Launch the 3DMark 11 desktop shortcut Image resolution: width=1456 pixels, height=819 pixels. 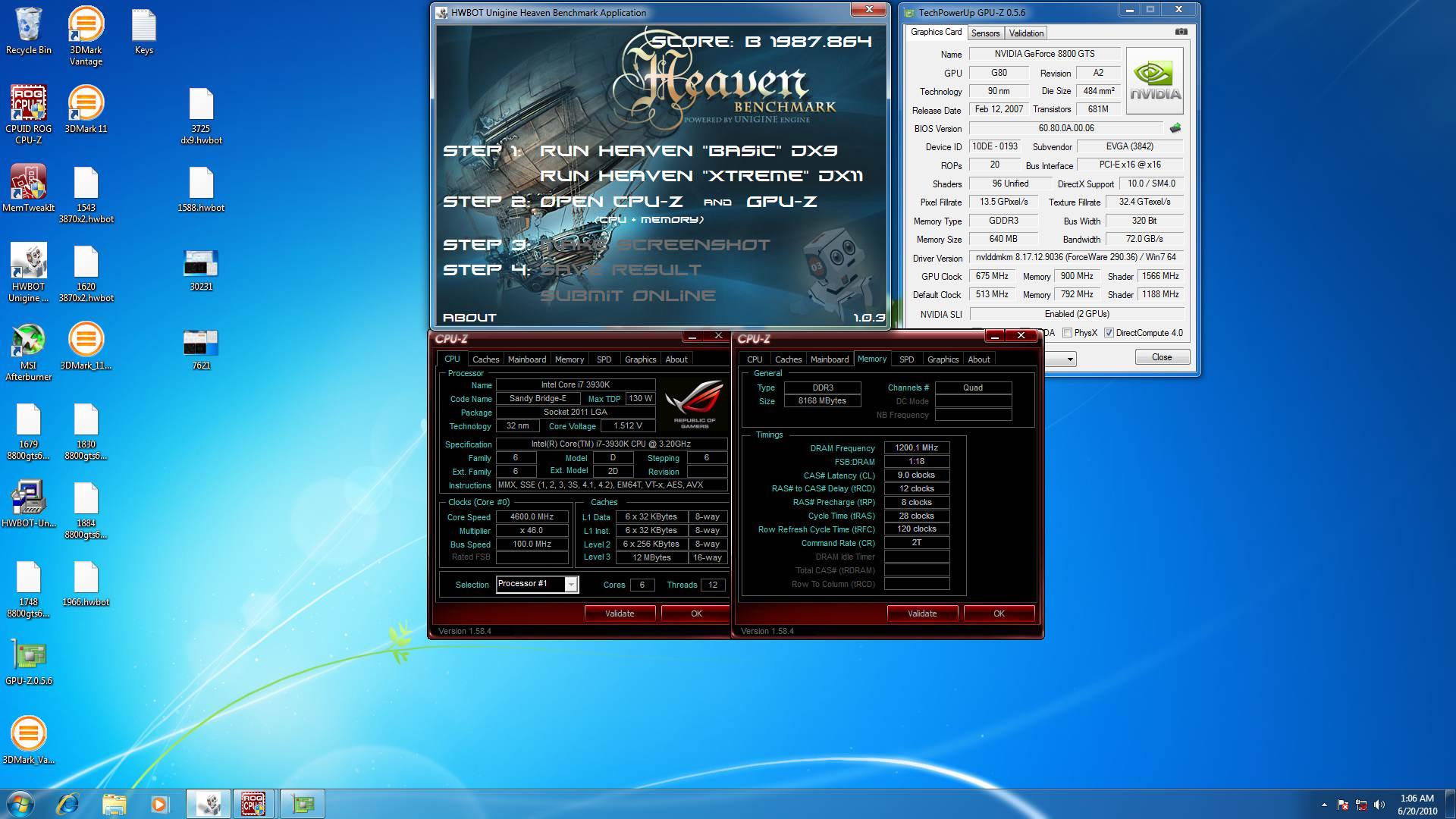[86, 109]
